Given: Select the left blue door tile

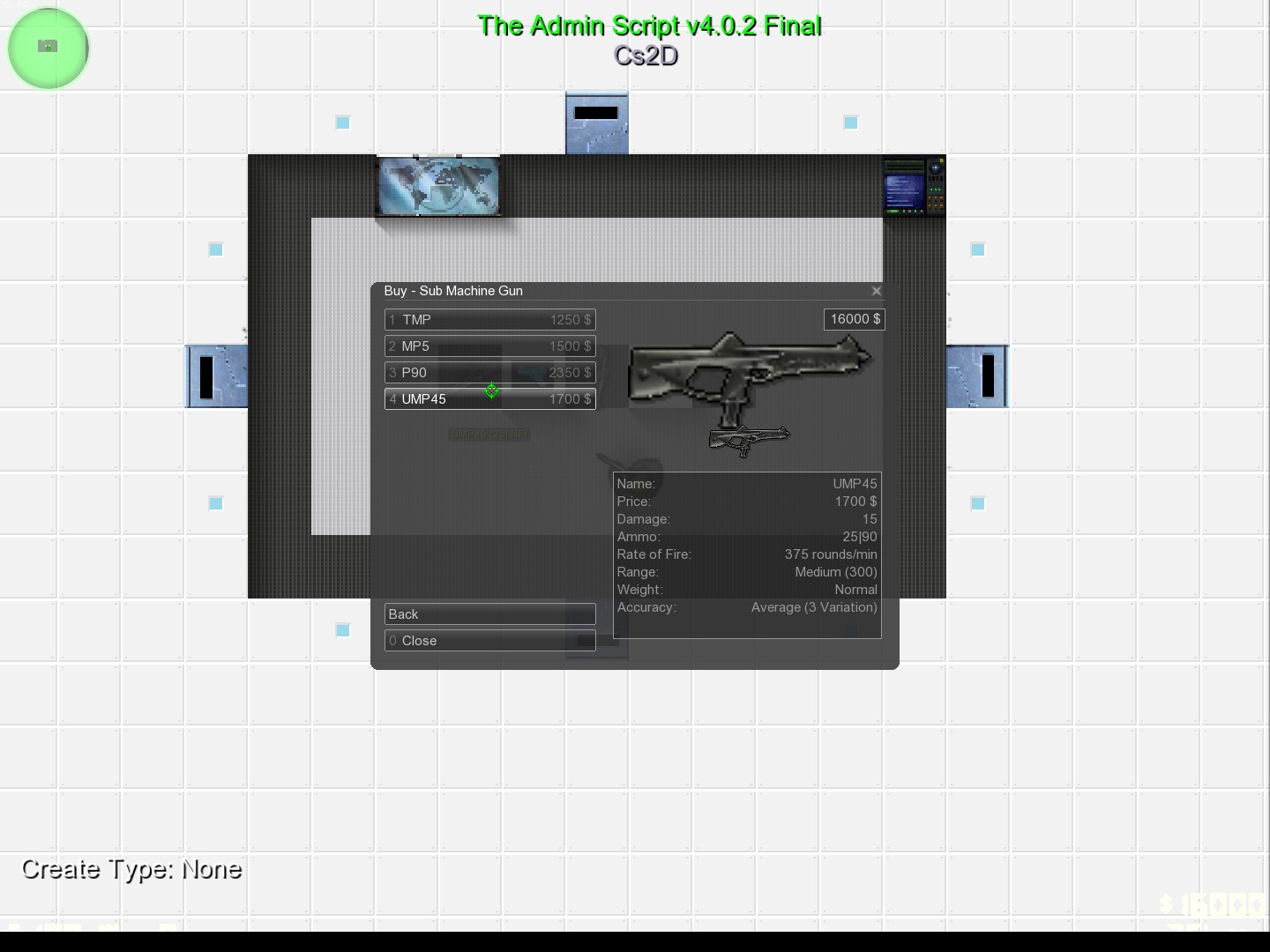Looking at the screenshot, I should (216, 376).
